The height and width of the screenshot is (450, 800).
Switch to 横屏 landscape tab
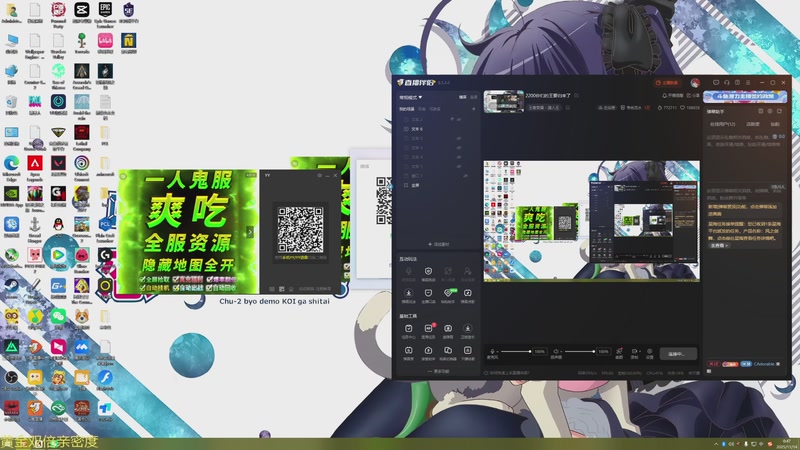[x=463, y=97]
